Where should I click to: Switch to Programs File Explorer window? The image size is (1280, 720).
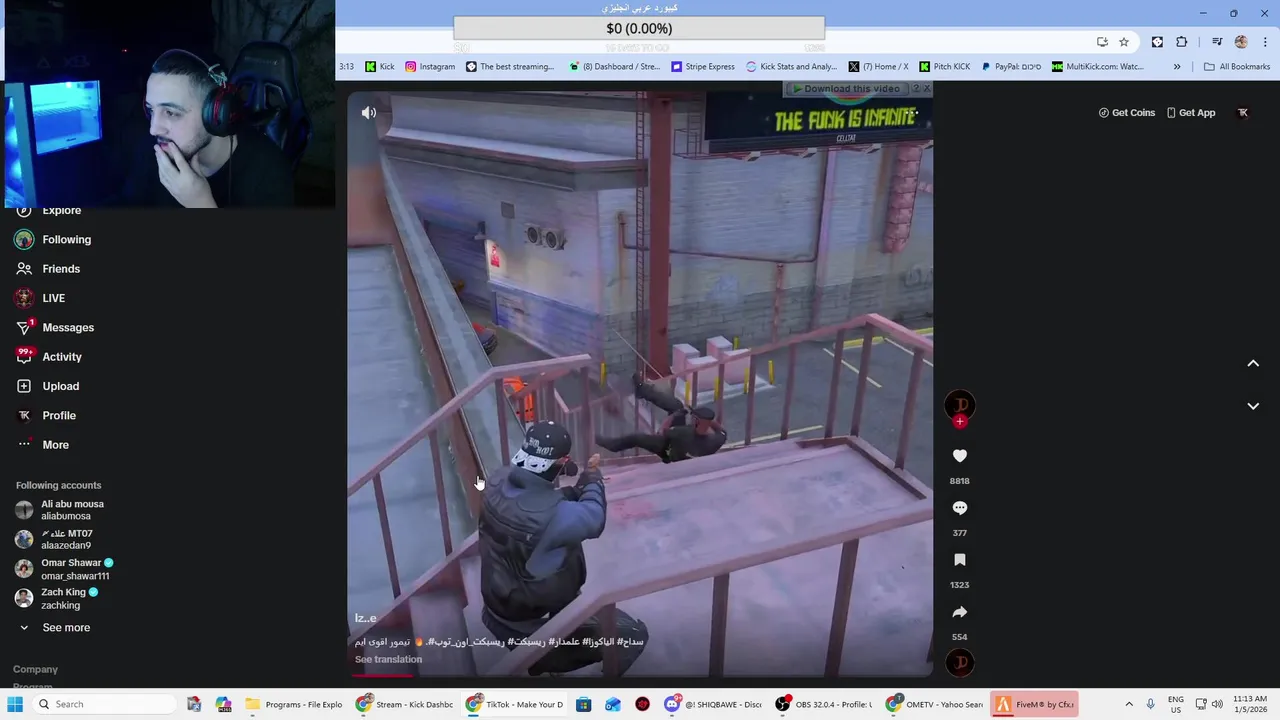point(294,704)
